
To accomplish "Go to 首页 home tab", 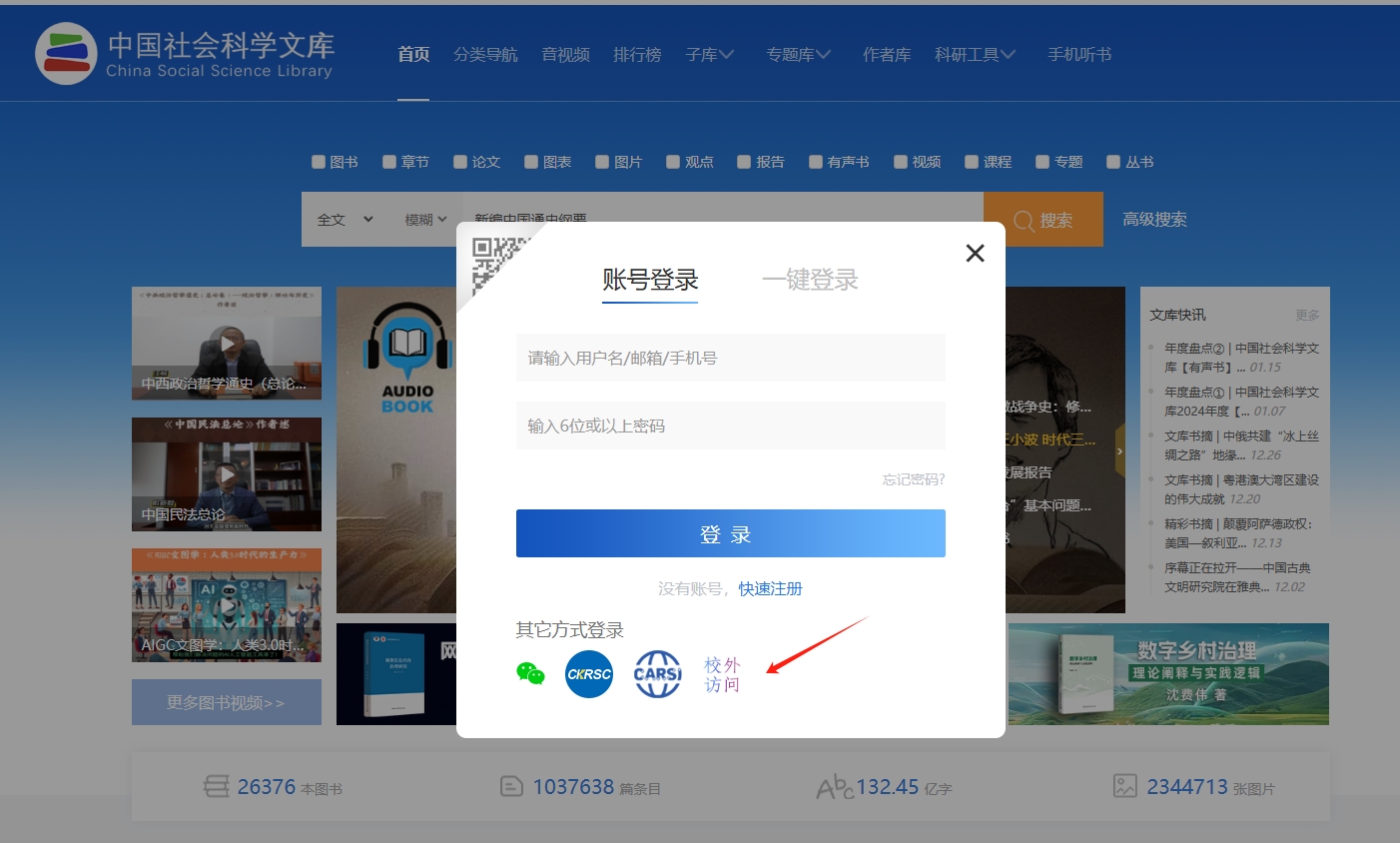I will [413, 54].
